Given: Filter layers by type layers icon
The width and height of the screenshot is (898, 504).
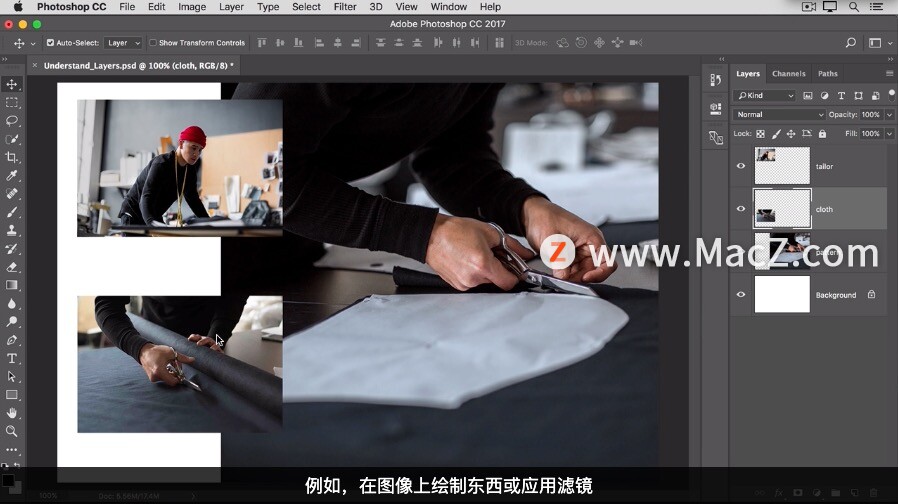Looking at the screenshot, I should tap(841, 96).
